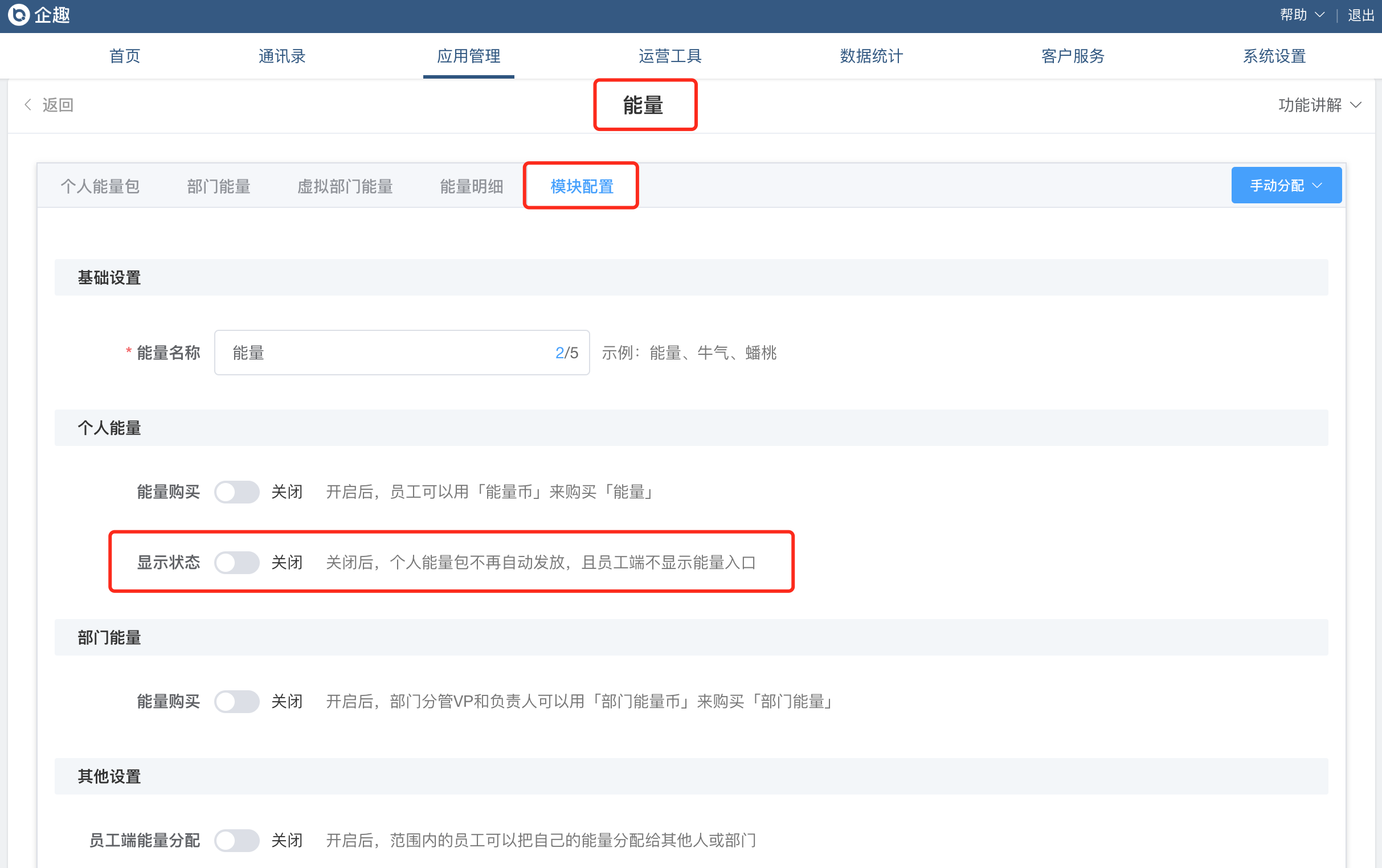The image size is (1382, 868).
Task: Click the 企趣 logo icon
Action: (x=18, y=15)
